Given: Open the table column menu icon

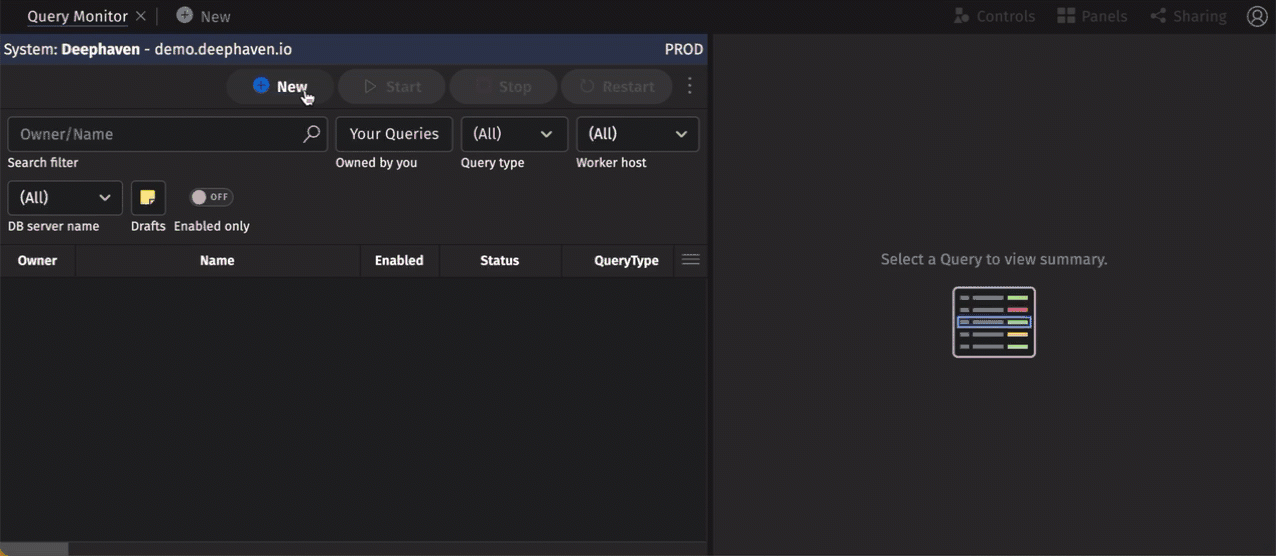Looking at the screenshot, I should coord(690,260).
